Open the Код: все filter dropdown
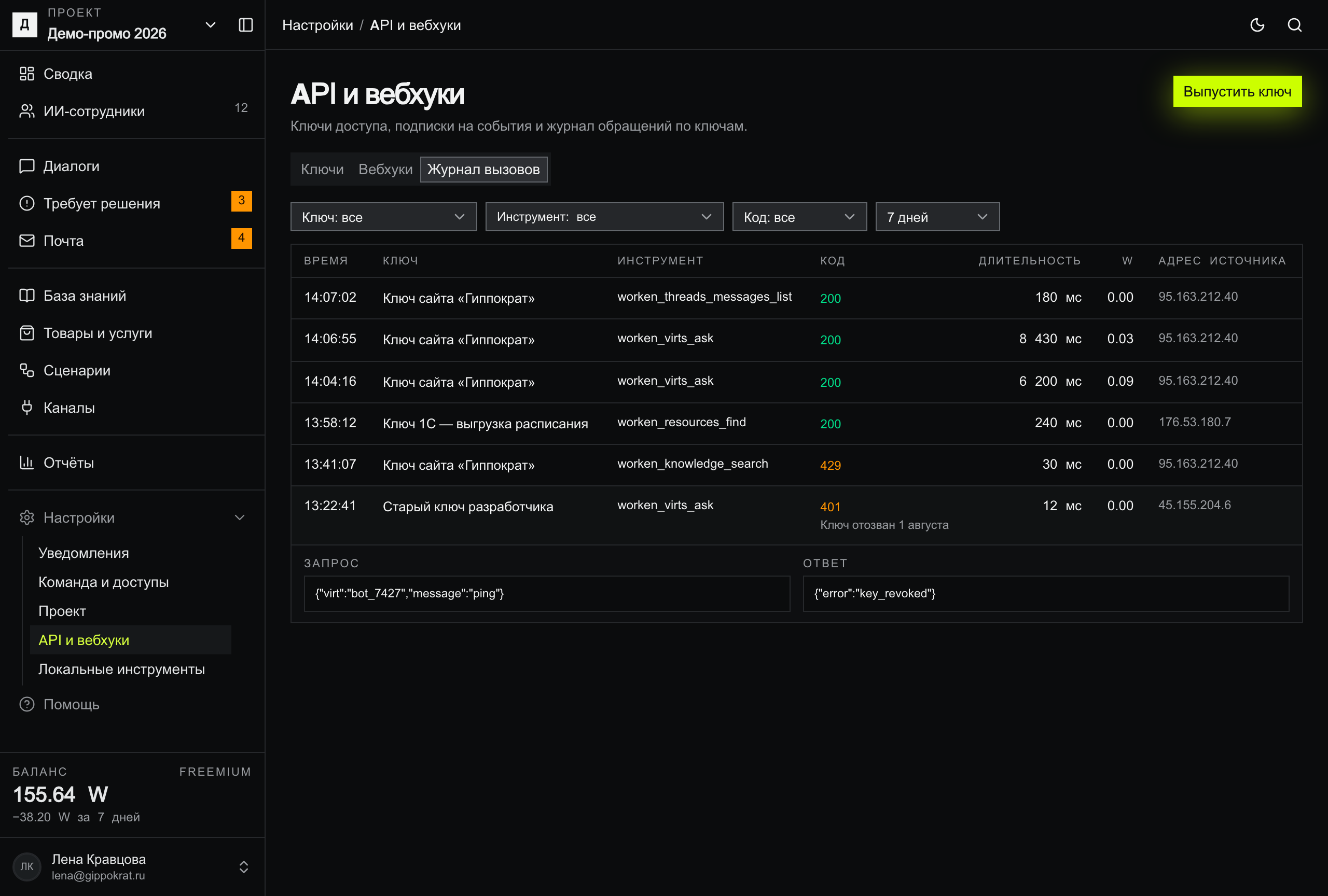The height and width of the screenshot is (896, 1328). tap(799, 217)
